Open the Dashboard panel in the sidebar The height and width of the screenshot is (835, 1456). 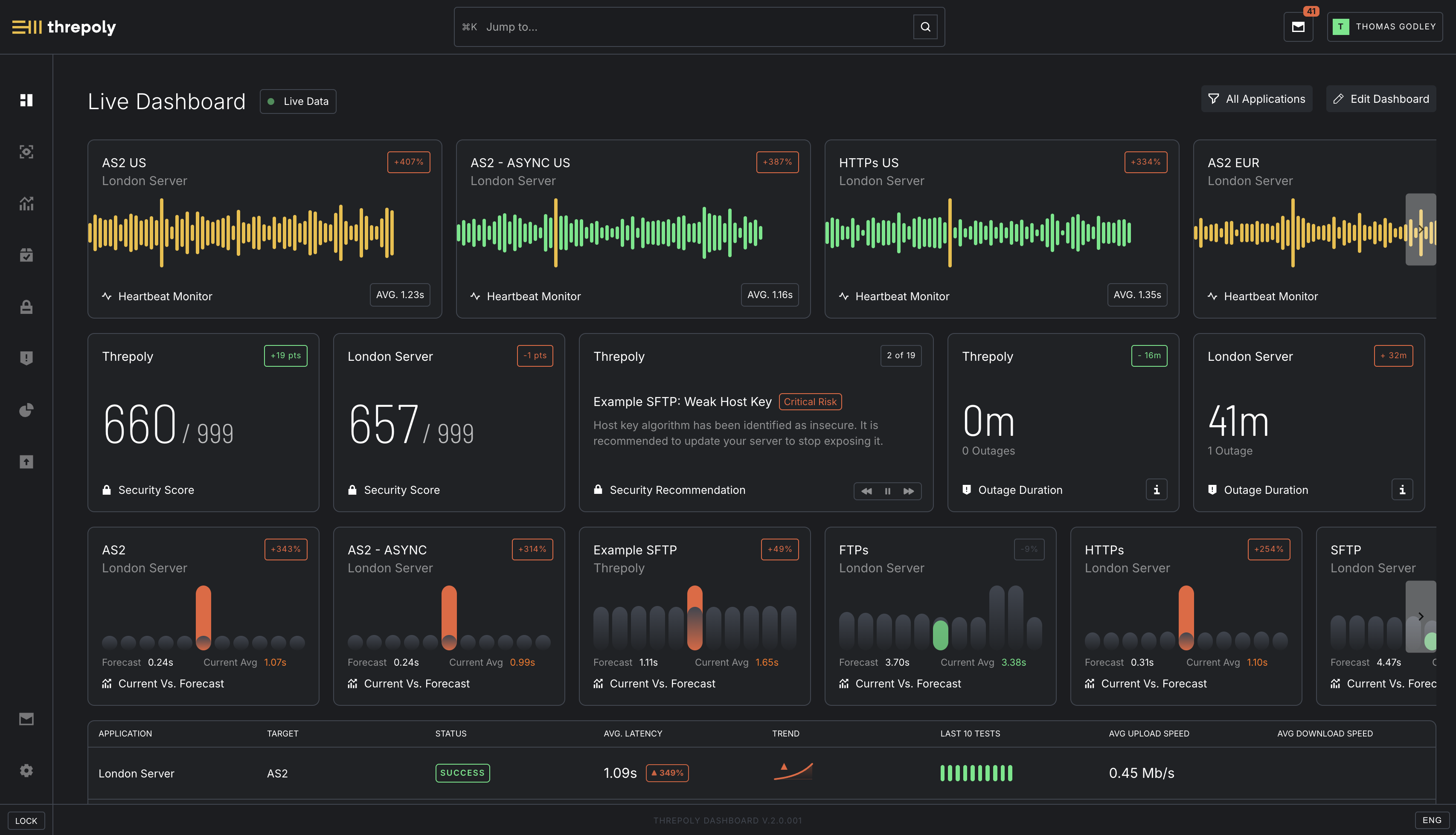pos(26,100)
